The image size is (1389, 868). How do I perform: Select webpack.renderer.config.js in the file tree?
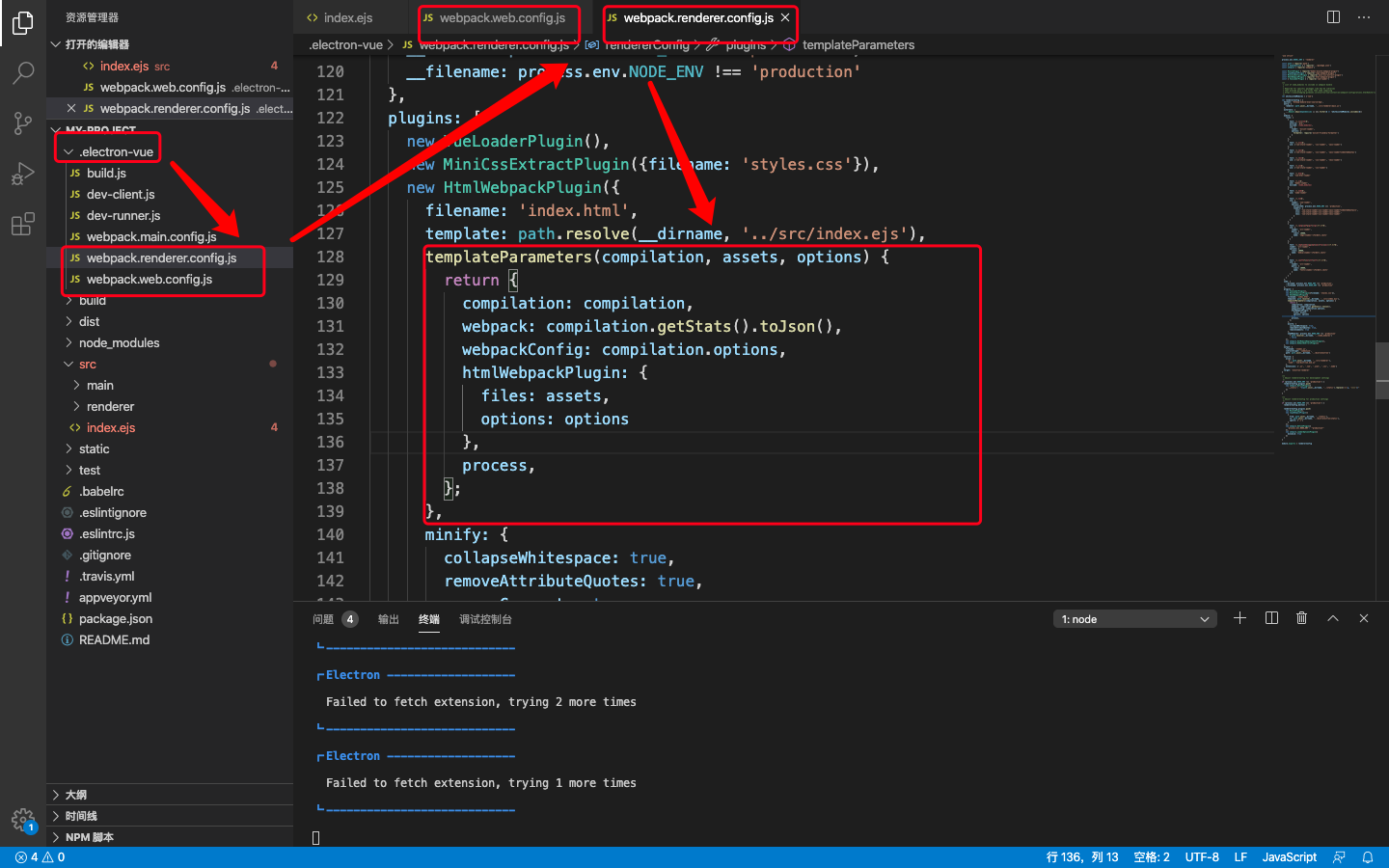click(x=170, y=258)
